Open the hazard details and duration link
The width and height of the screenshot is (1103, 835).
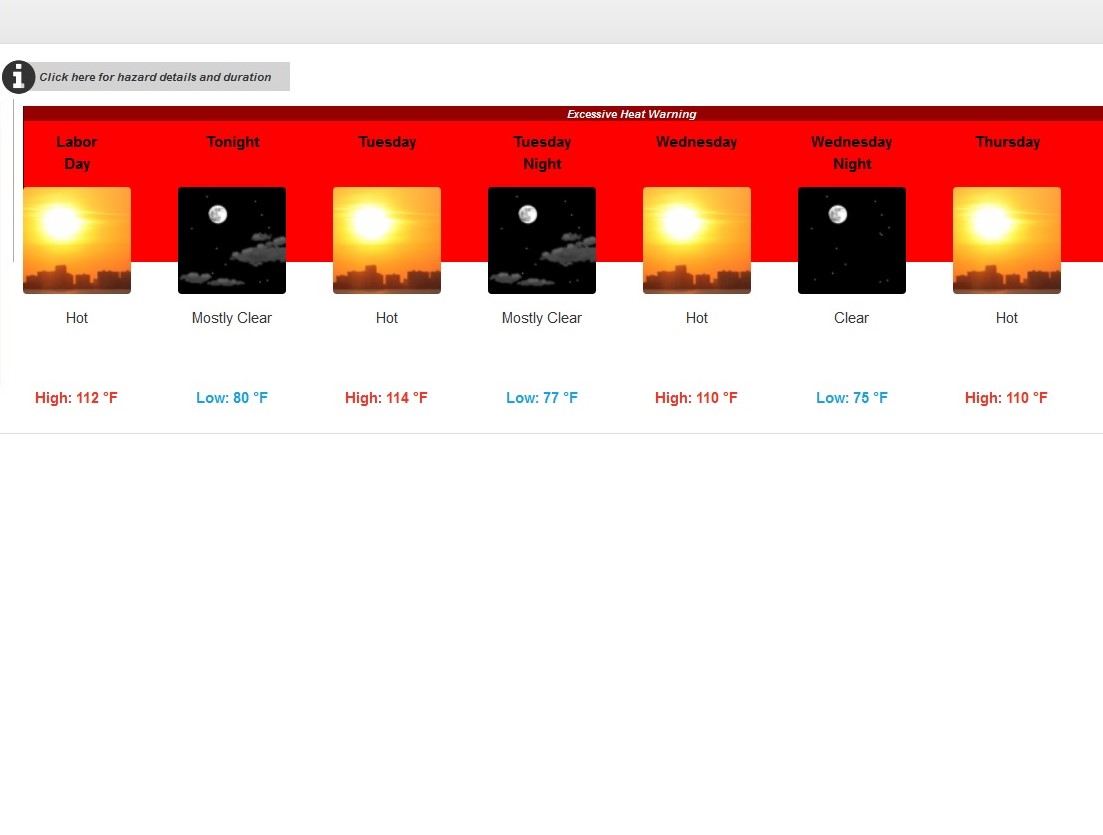(155, 77)
